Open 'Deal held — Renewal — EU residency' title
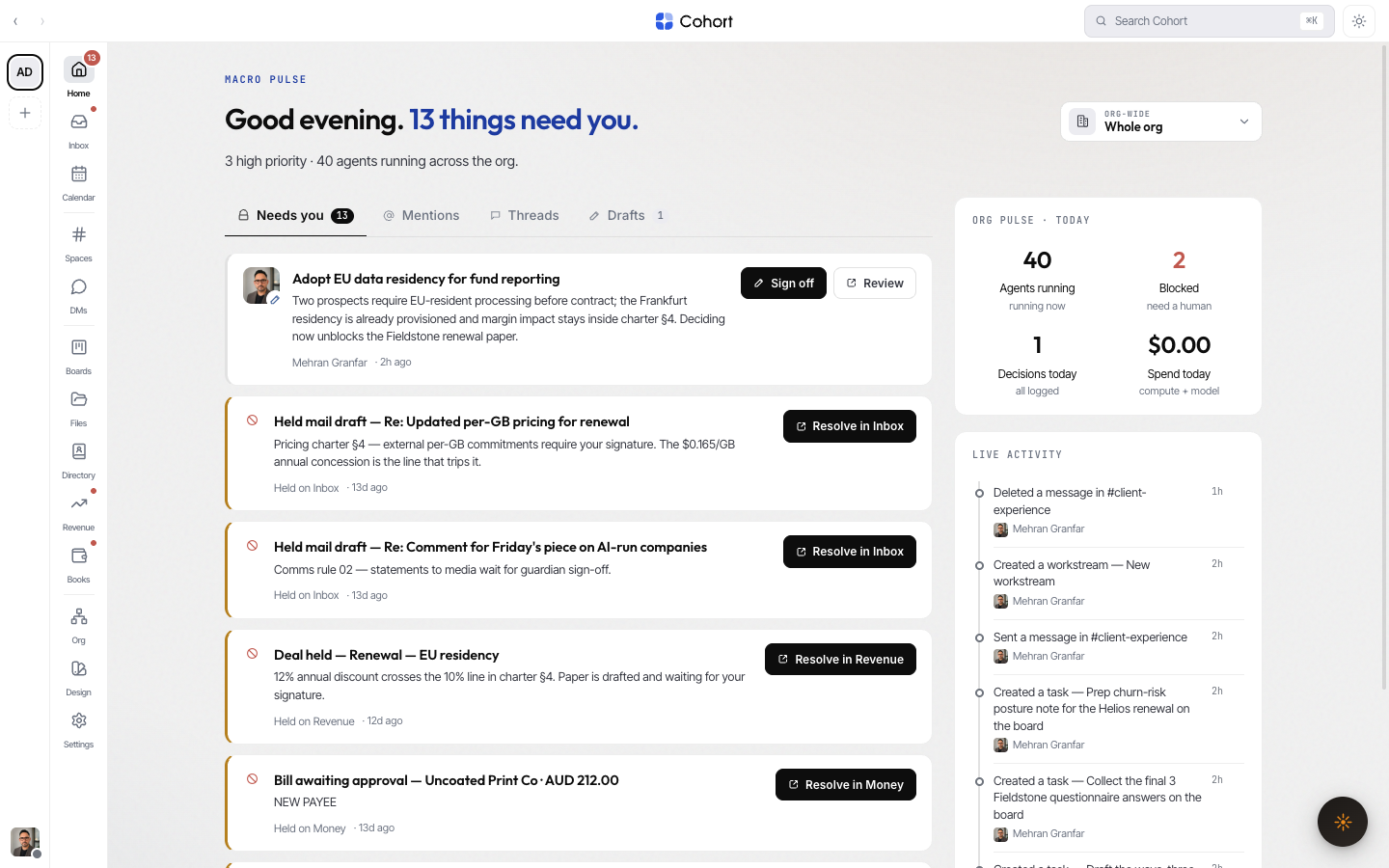Viewport: 1389px width, 868px height. click(386, 655)
